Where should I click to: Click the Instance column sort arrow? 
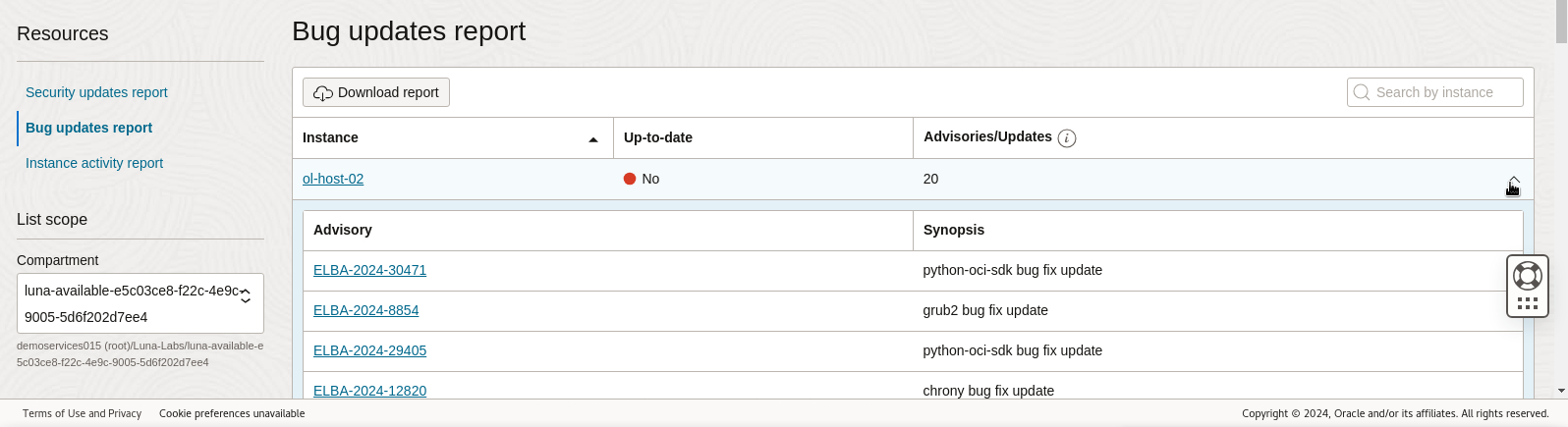pos(593,139)
